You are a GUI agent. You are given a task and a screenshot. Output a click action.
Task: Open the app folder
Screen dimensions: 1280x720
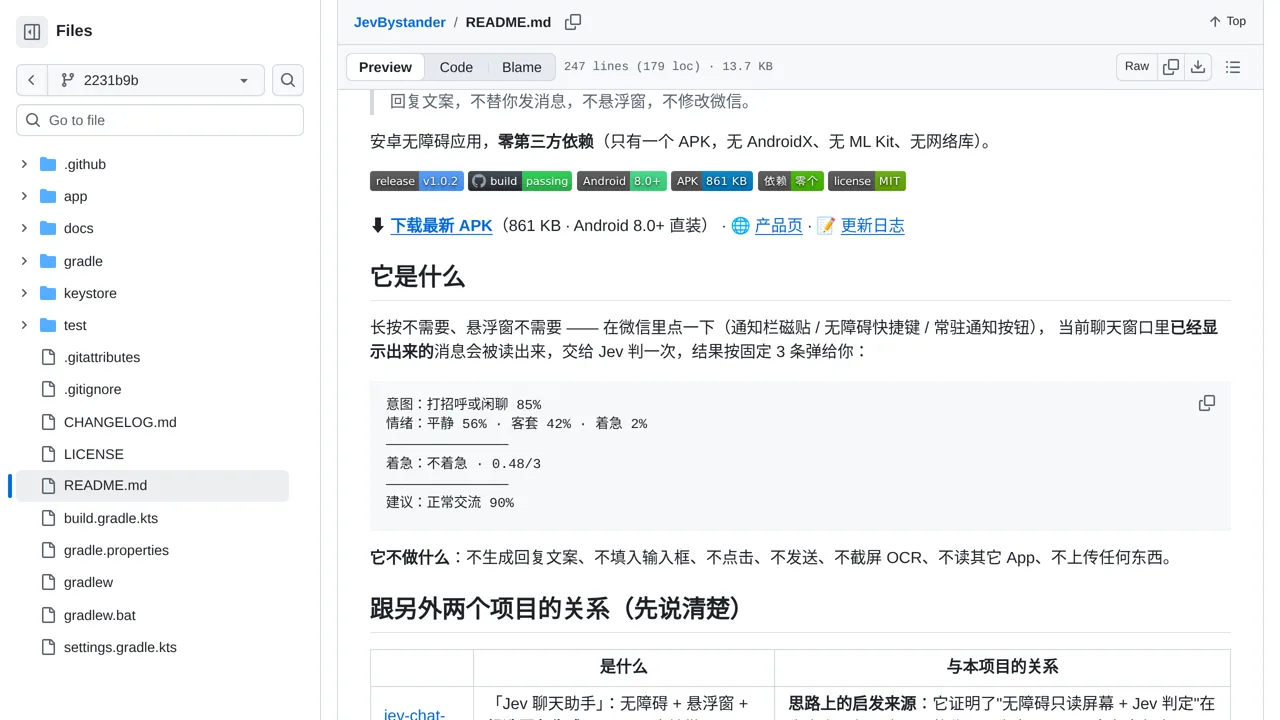click(76, 196)
